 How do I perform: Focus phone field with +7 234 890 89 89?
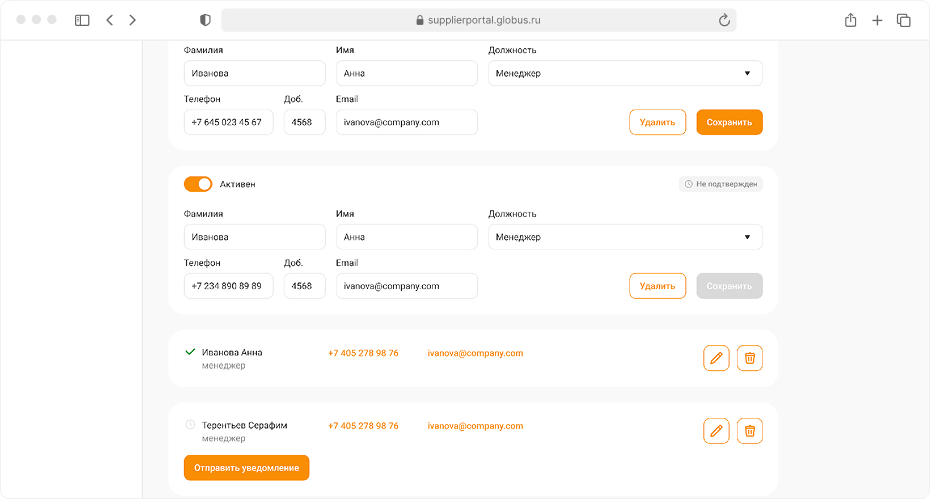tap(228, 286)
